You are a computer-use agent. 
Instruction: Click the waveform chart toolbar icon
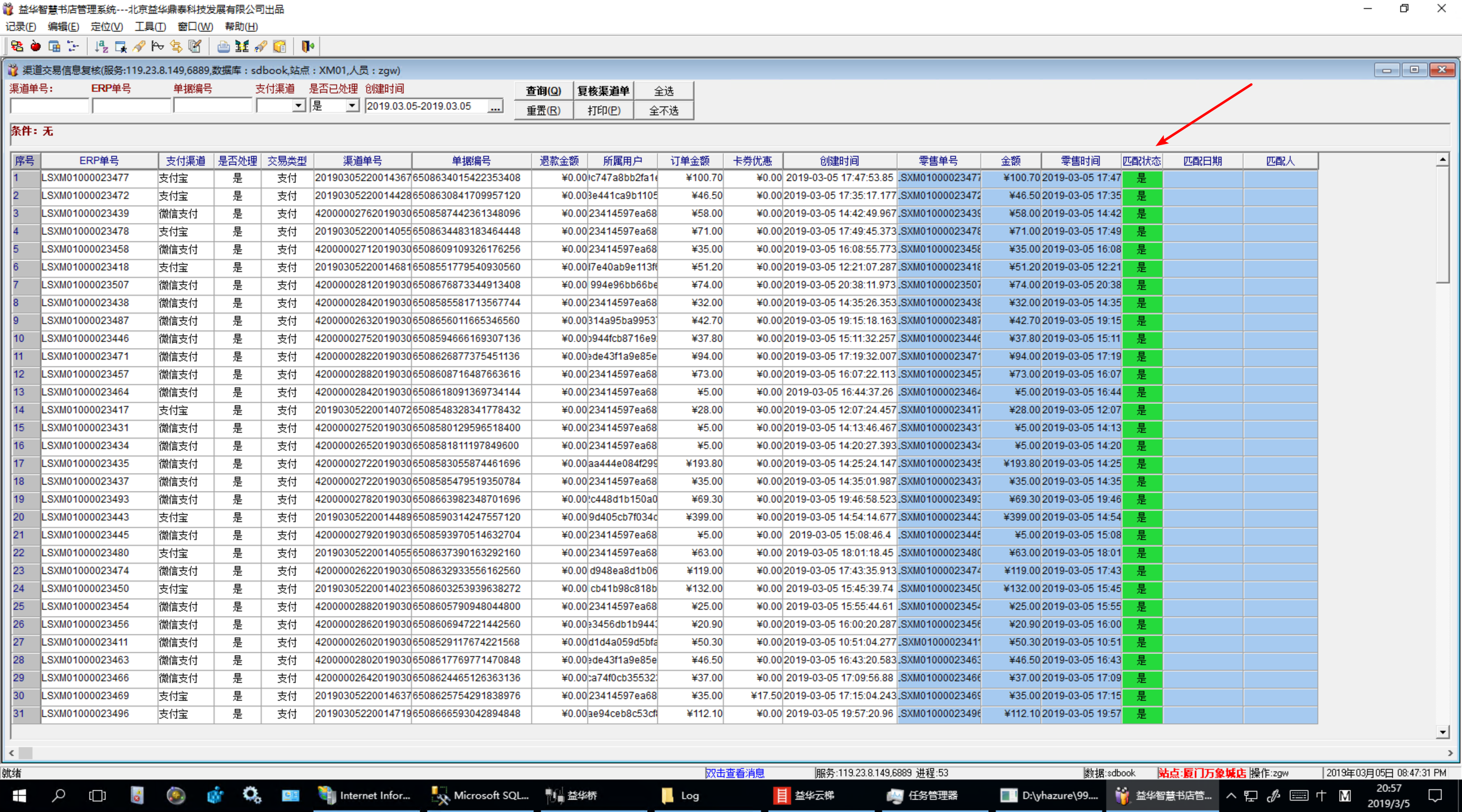point(158,47)
